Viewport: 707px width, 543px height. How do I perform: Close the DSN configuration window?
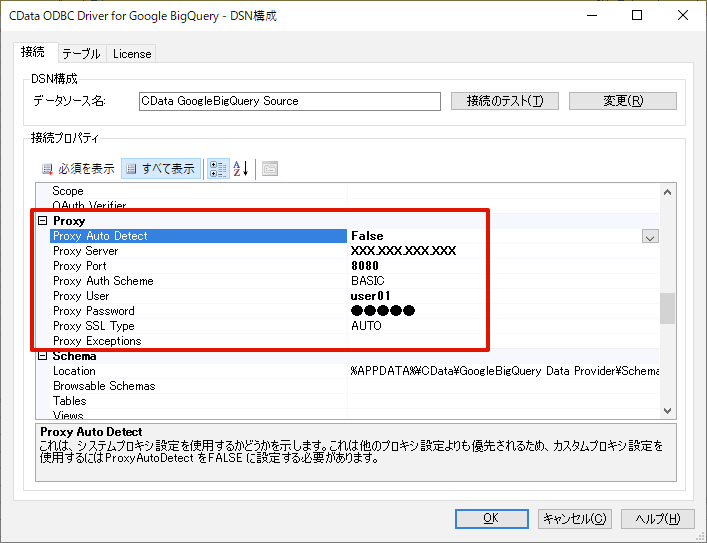pos(683,15)
